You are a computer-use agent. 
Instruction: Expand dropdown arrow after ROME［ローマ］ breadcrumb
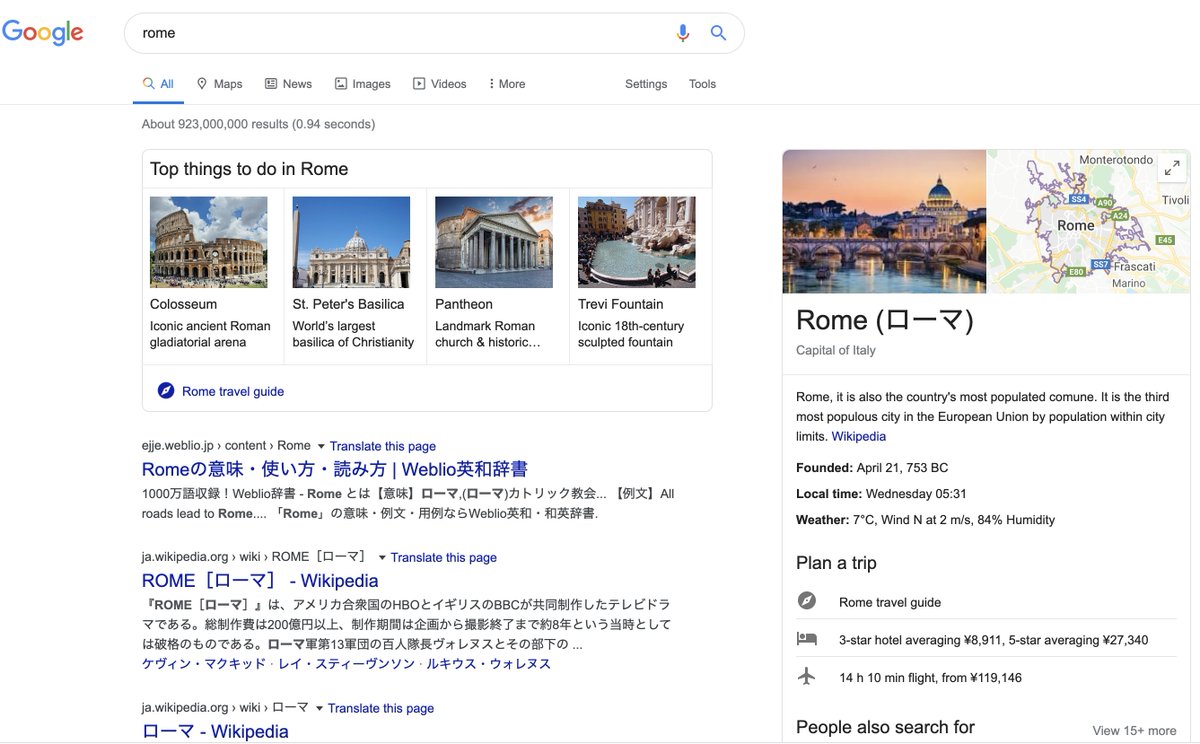click(382, 557)
